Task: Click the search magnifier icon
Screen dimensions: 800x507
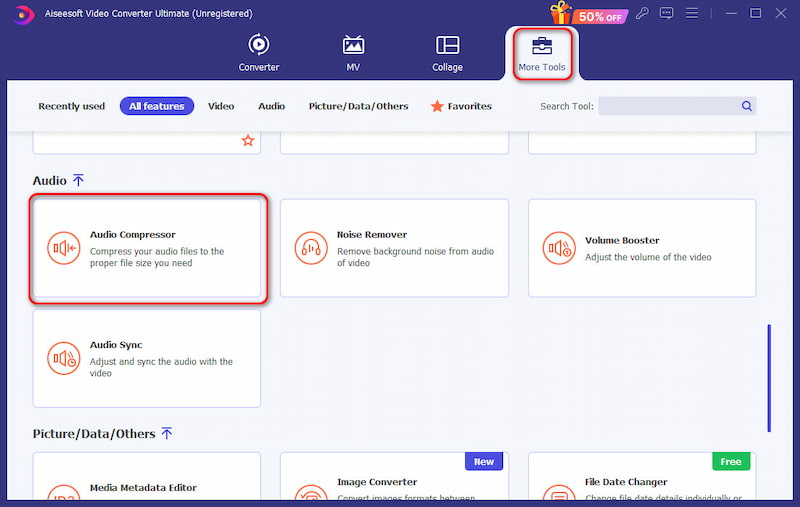Action: pyautogui.click(x=747, y=106)
